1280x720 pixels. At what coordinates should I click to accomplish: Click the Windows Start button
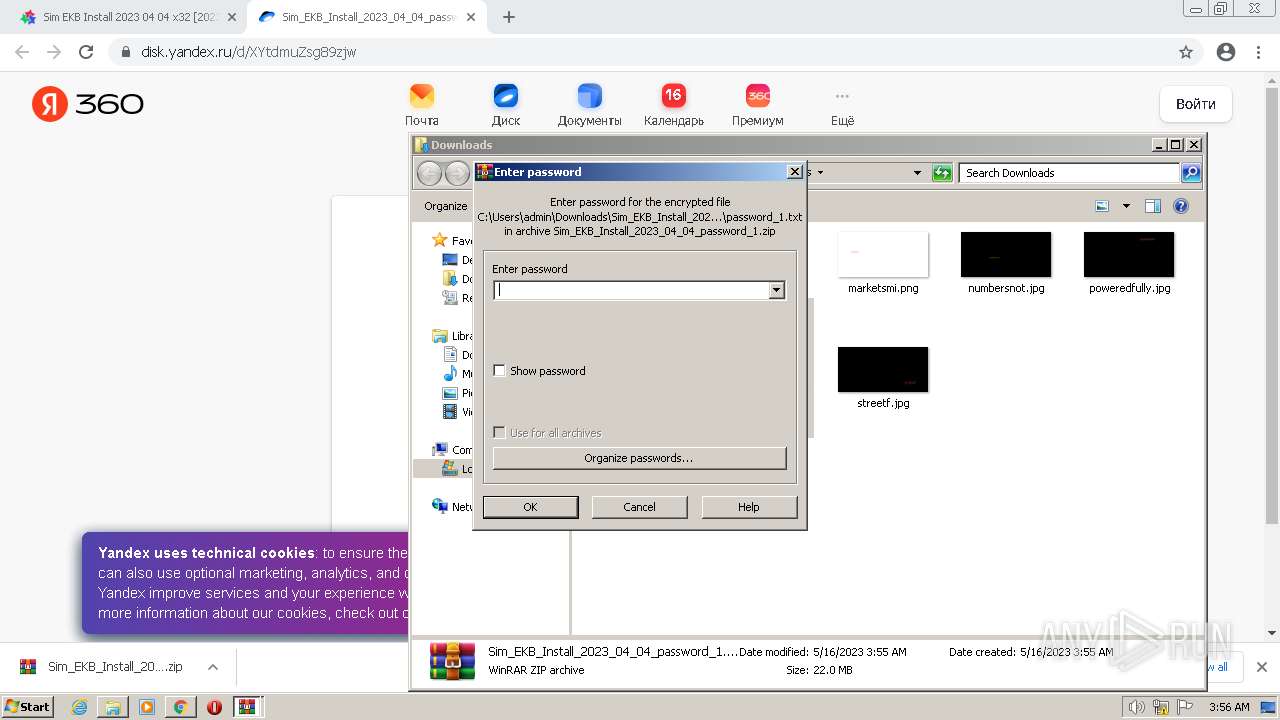click(x=28, y=707)
